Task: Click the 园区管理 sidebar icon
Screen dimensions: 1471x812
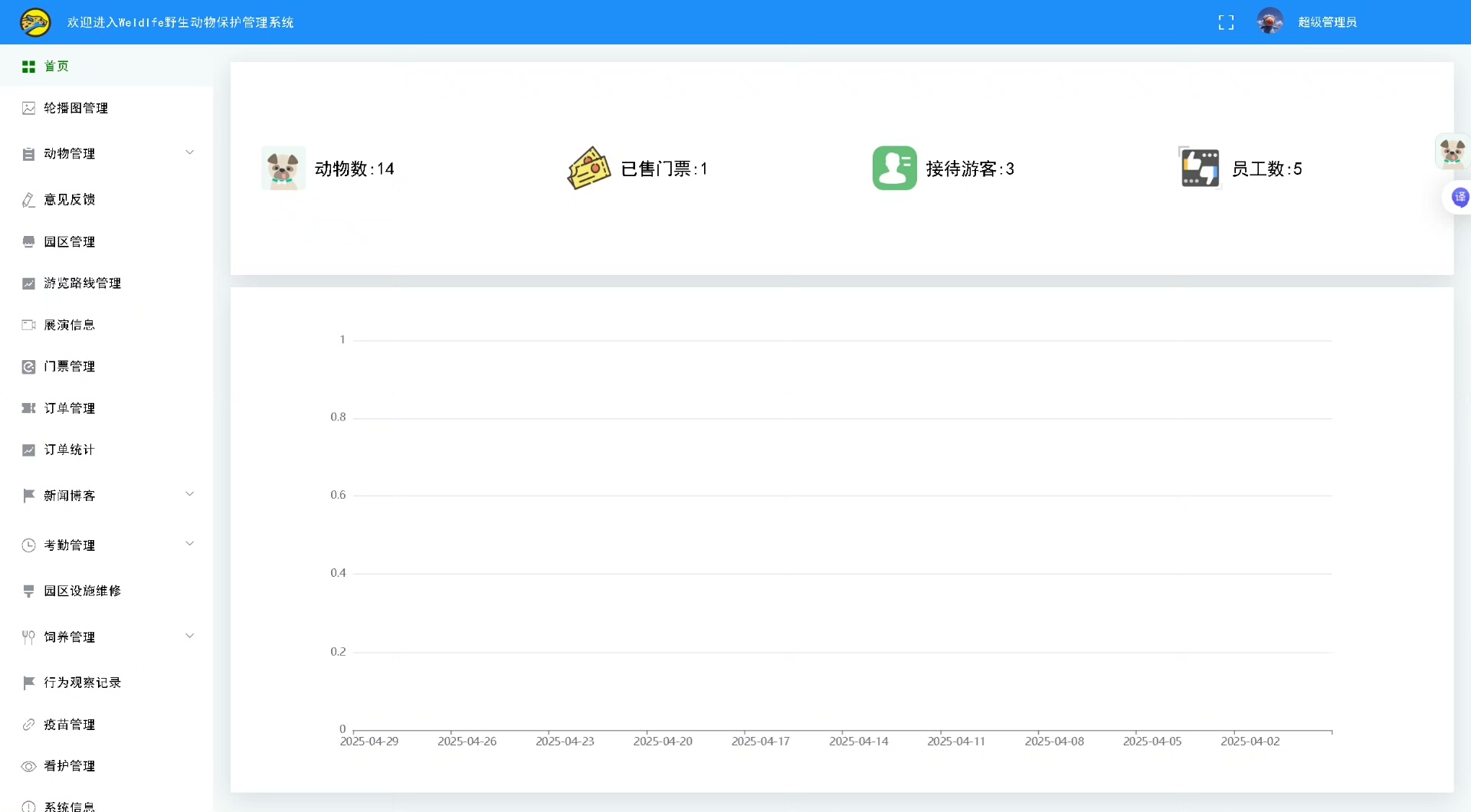Action: (28, 242)
